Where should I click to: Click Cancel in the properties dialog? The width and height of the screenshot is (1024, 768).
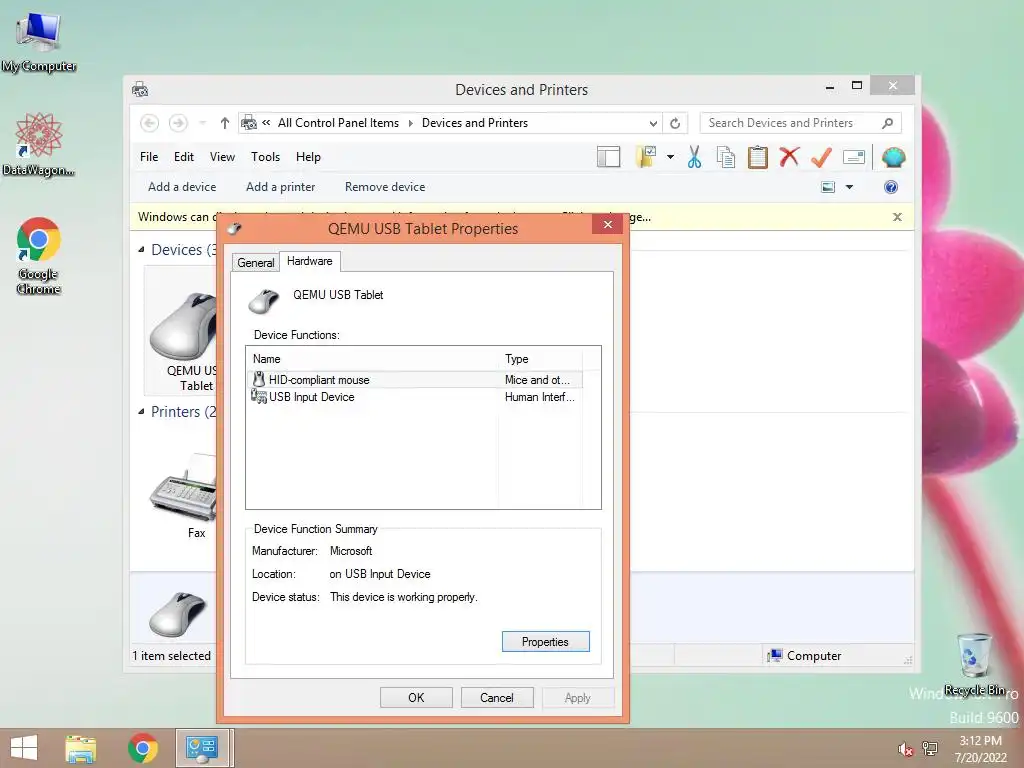click(497, 697)
